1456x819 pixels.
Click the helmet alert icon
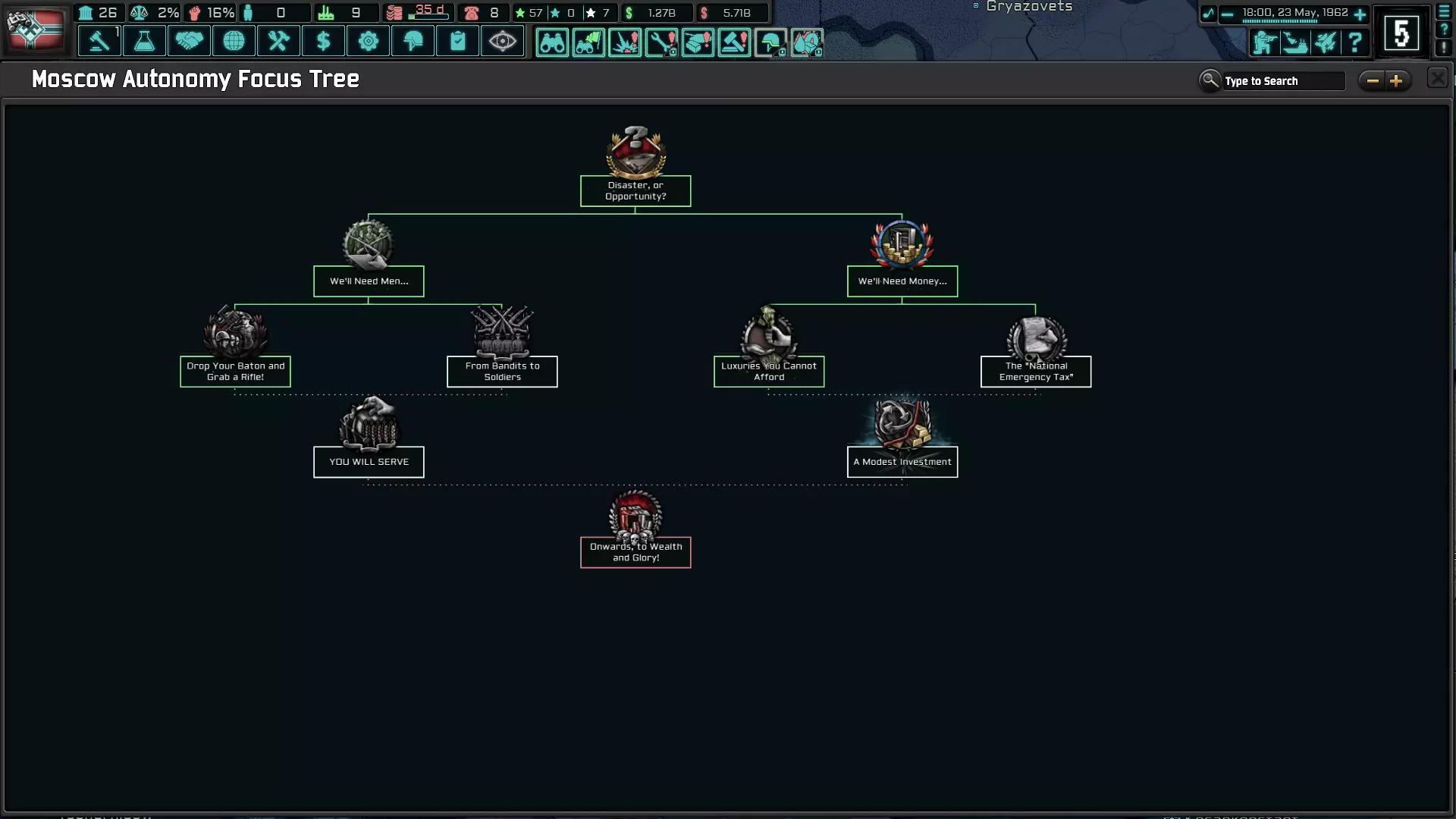(x=770, y=42)
